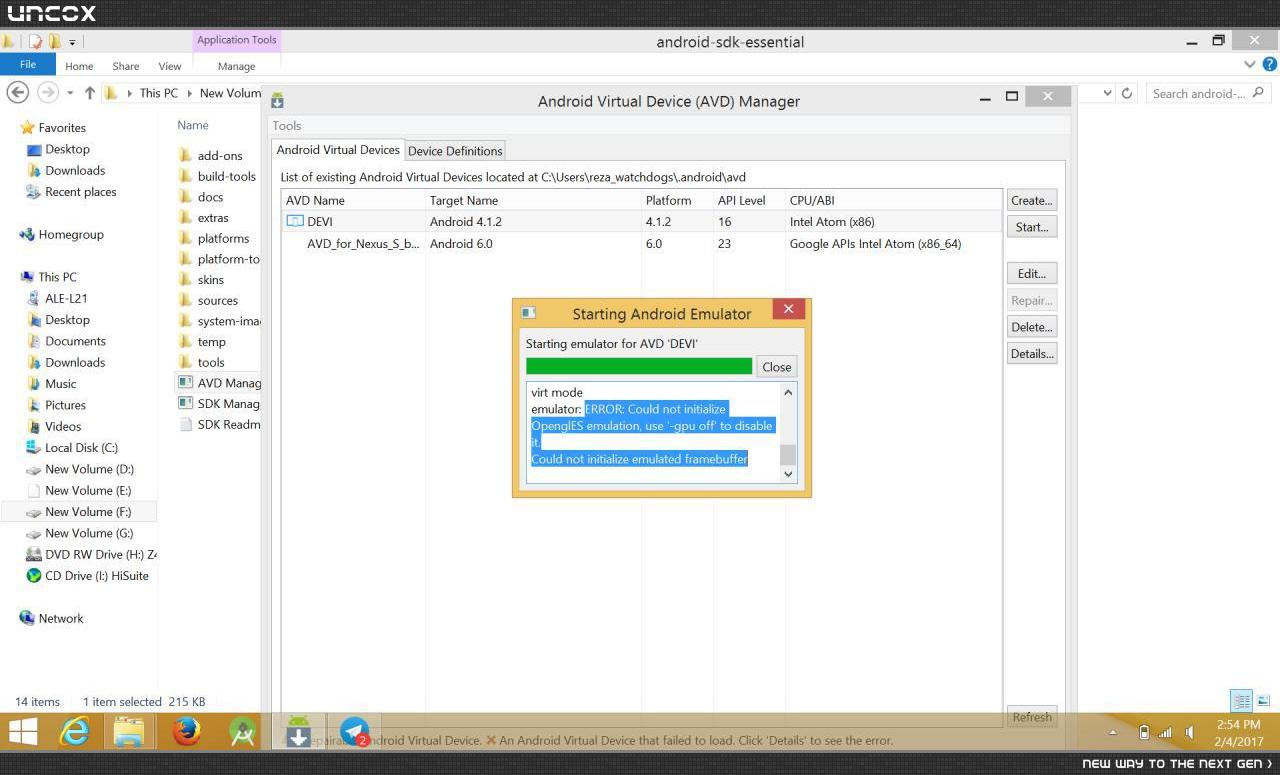Open the address bar history dropdown

(x=1108, y=93)
